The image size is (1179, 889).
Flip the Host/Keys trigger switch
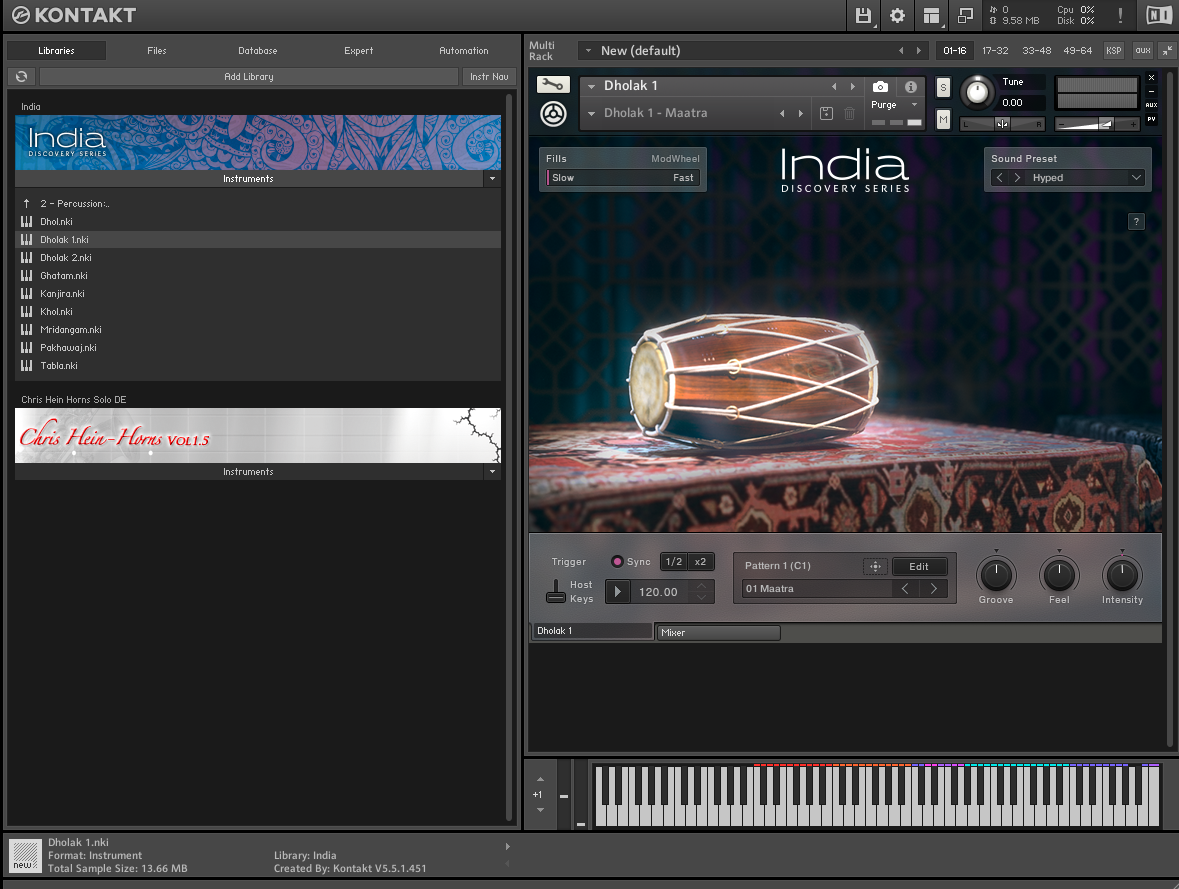(x=556, y=591)
